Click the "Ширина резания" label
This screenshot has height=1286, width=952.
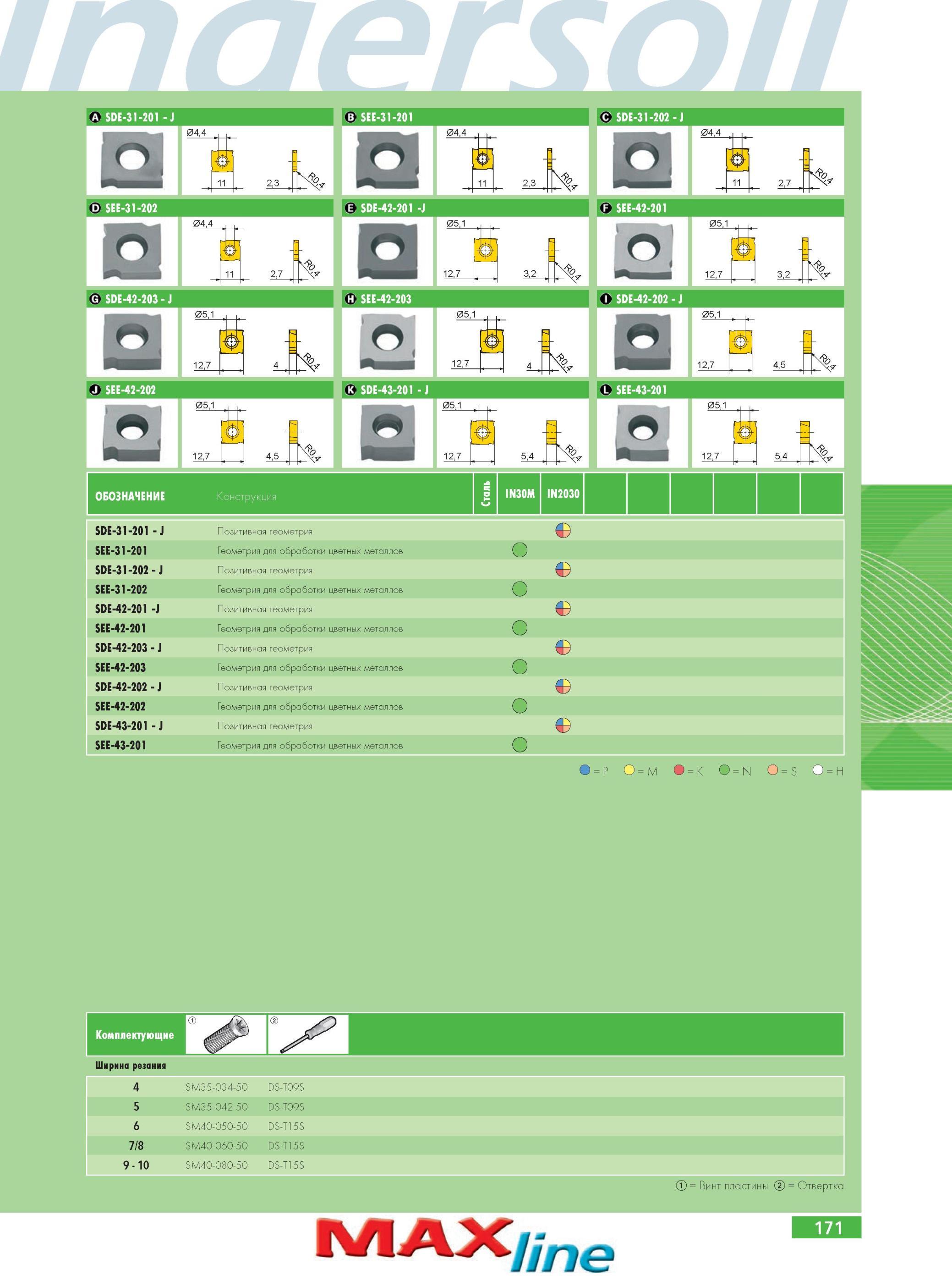tap(131, 1065)
